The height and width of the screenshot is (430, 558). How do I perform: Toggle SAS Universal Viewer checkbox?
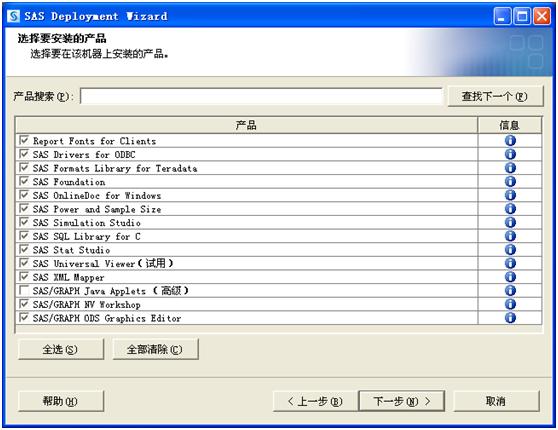tap(24, 263)
